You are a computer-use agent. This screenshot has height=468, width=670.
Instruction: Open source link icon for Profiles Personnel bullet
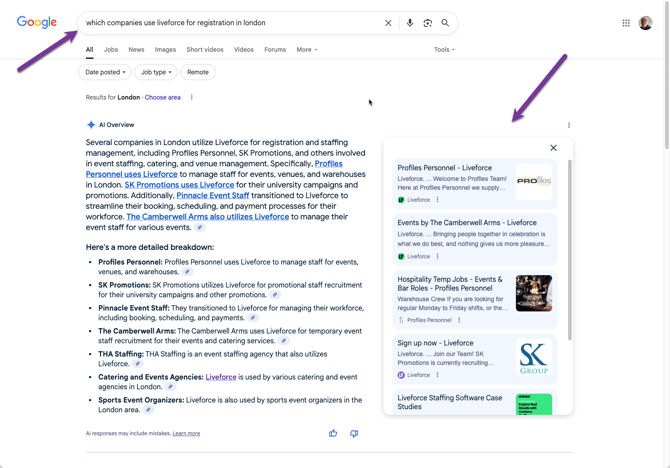point(187,272)
